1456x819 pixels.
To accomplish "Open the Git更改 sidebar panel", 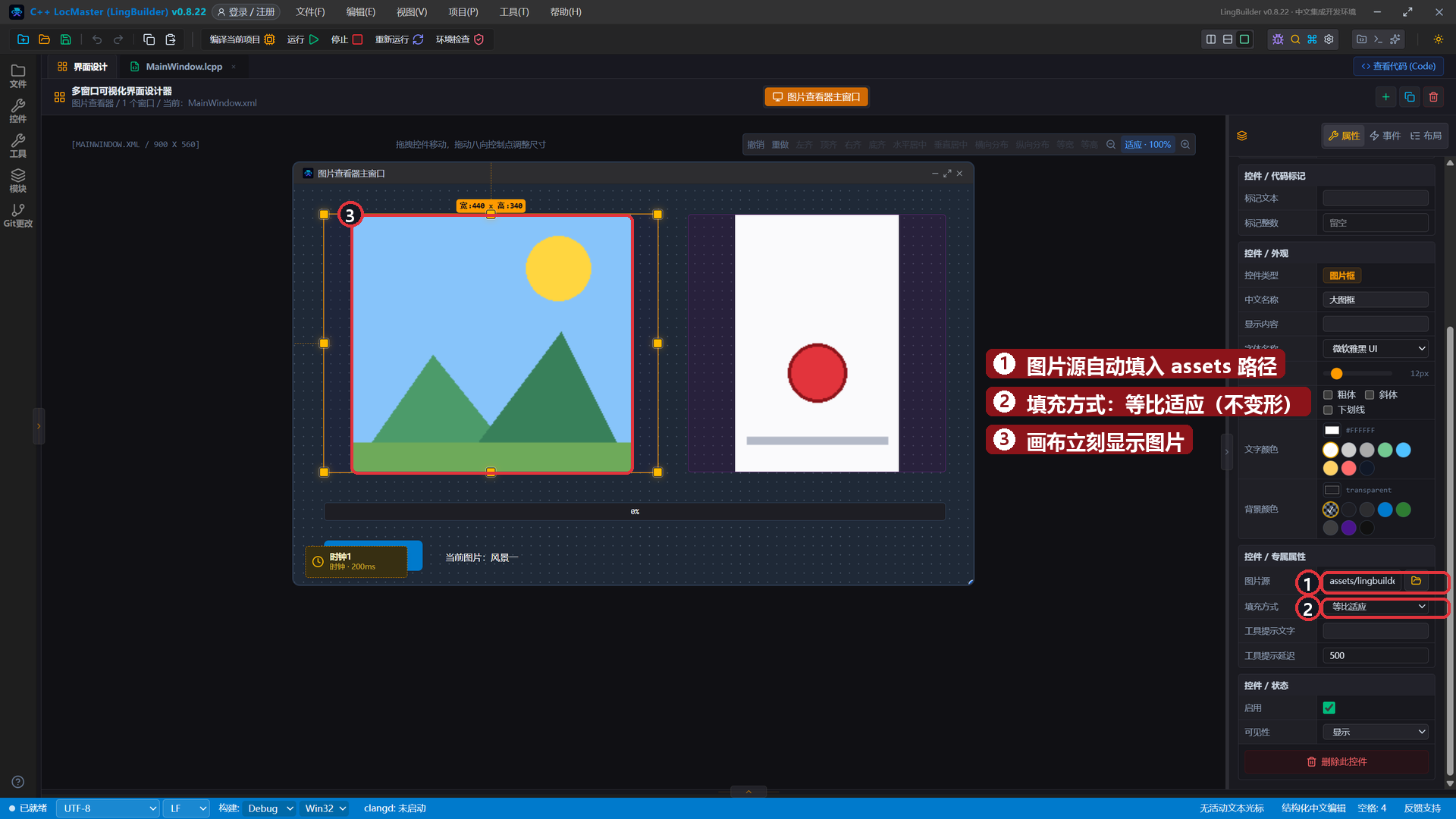I will [x=18, y=215].
